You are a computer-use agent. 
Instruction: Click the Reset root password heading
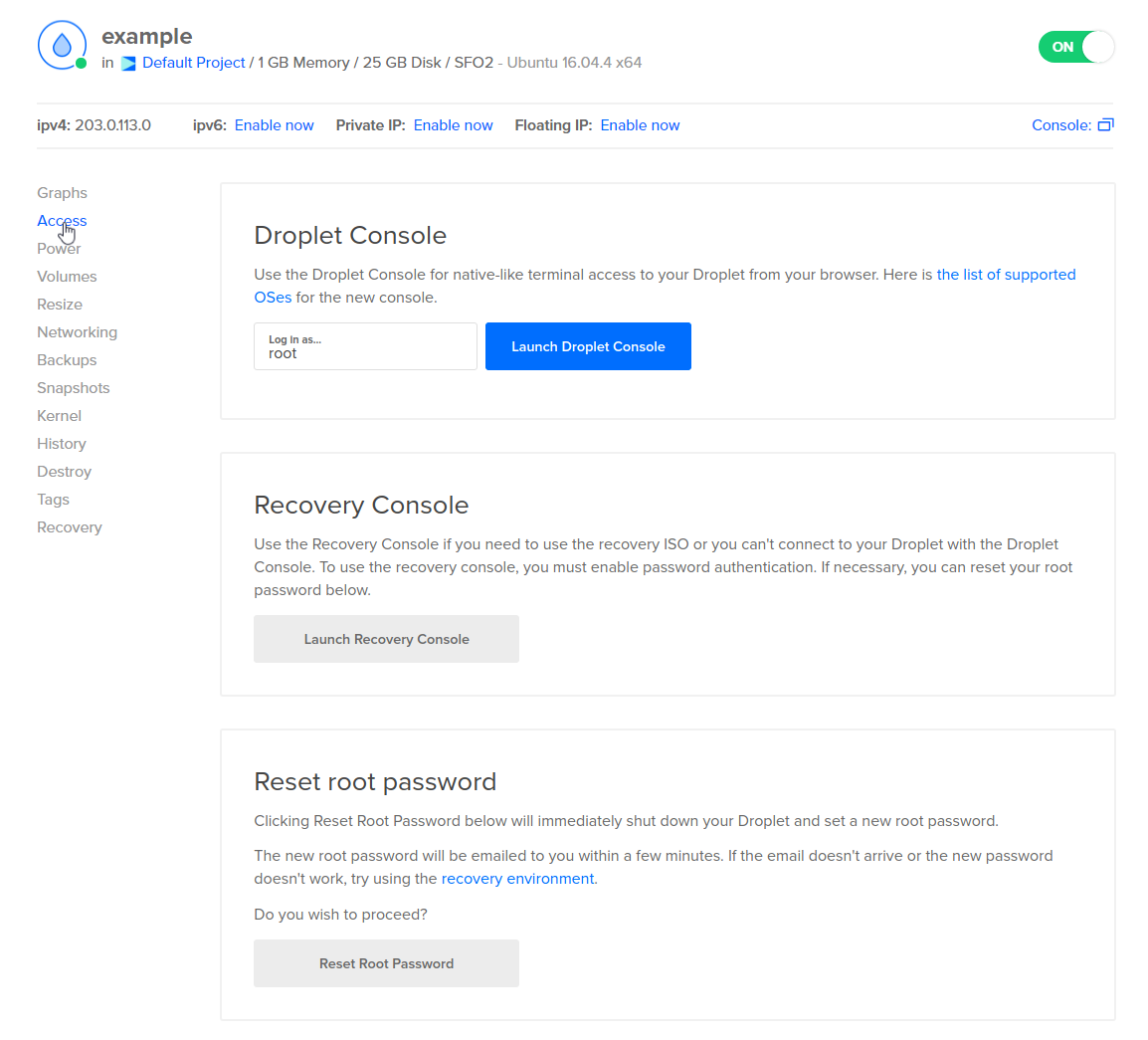click(375, 781)
